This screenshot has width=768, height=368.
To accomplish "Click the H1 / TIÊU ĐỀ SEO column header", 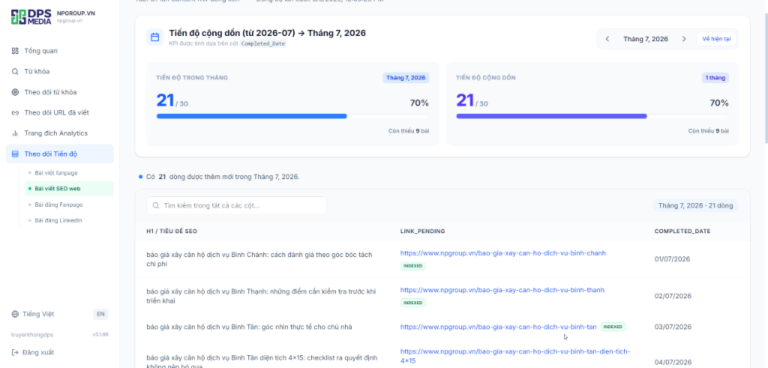I will tap(172, 231).
